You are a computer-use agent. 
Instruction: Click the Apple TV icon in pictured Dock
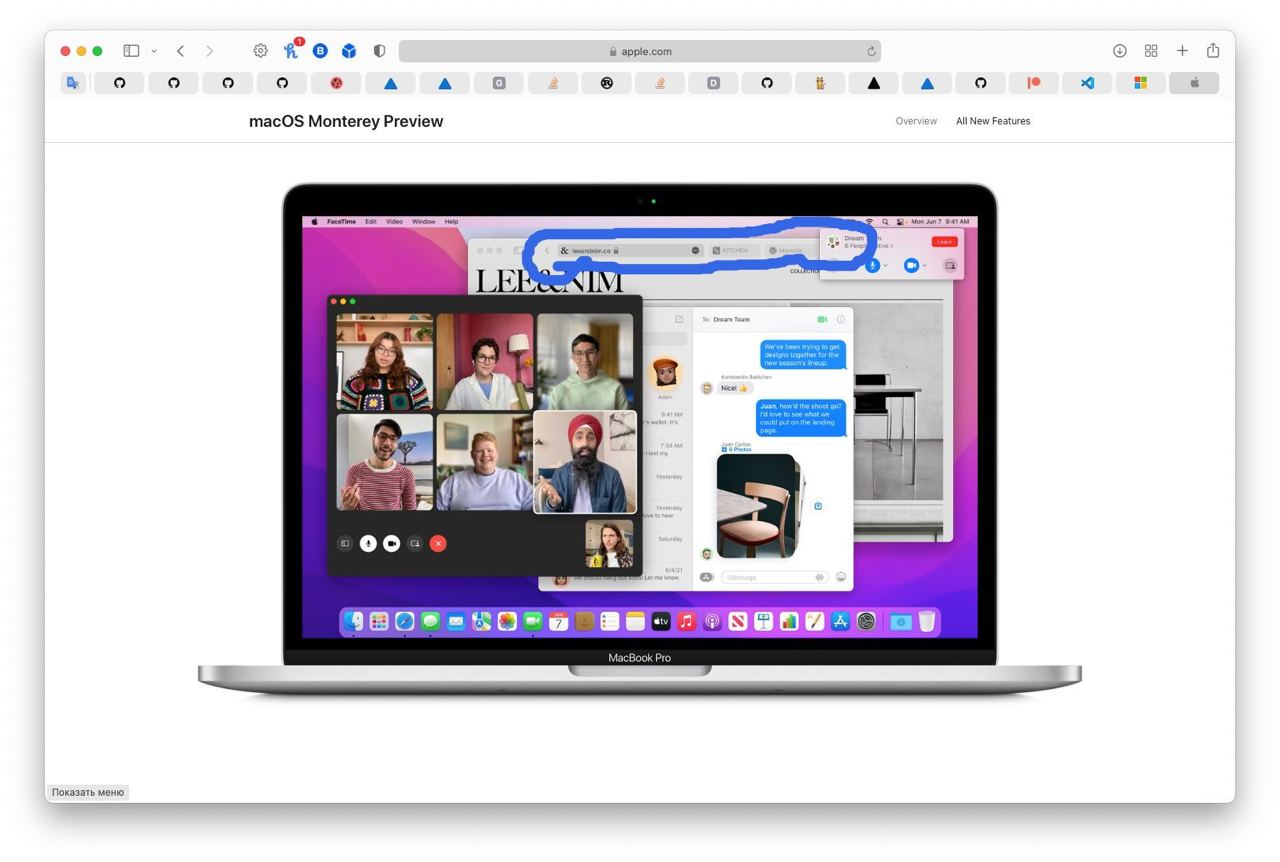661,622
